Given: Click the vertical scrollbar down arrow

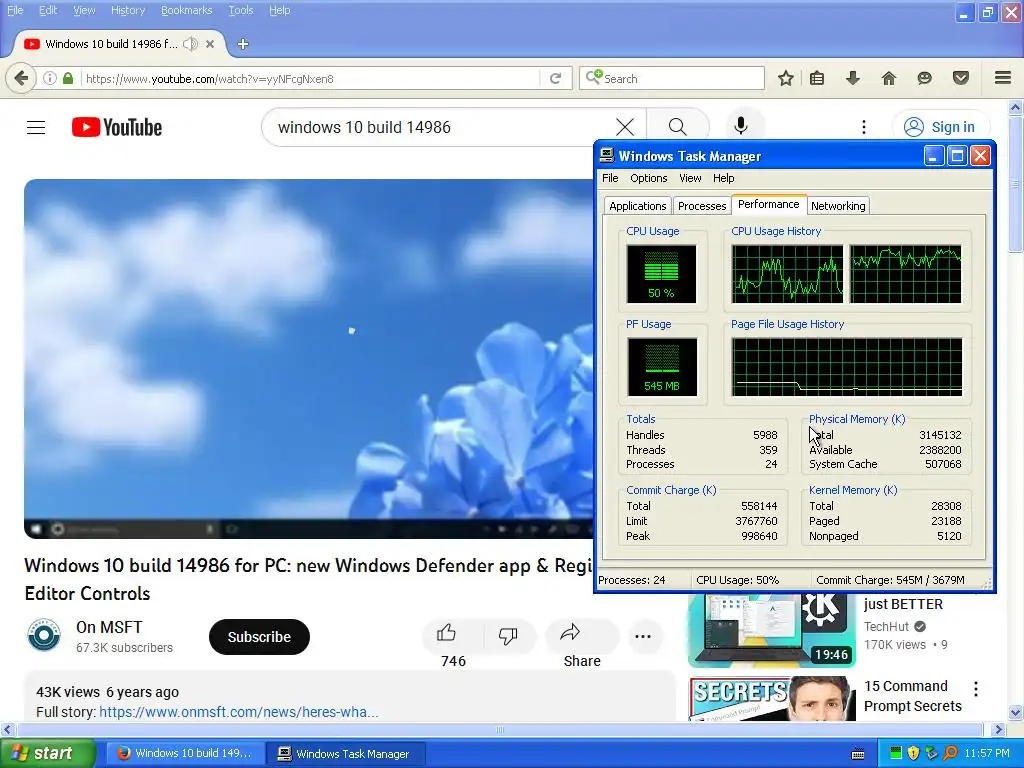Looking at the screenshot, I should pos(1016,712).
